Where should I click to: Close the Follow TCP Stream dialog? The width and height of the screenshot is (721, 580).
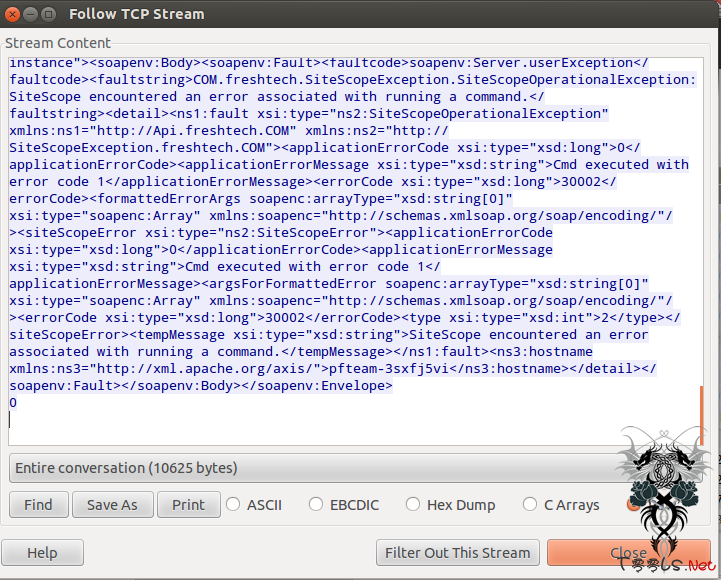629,552
